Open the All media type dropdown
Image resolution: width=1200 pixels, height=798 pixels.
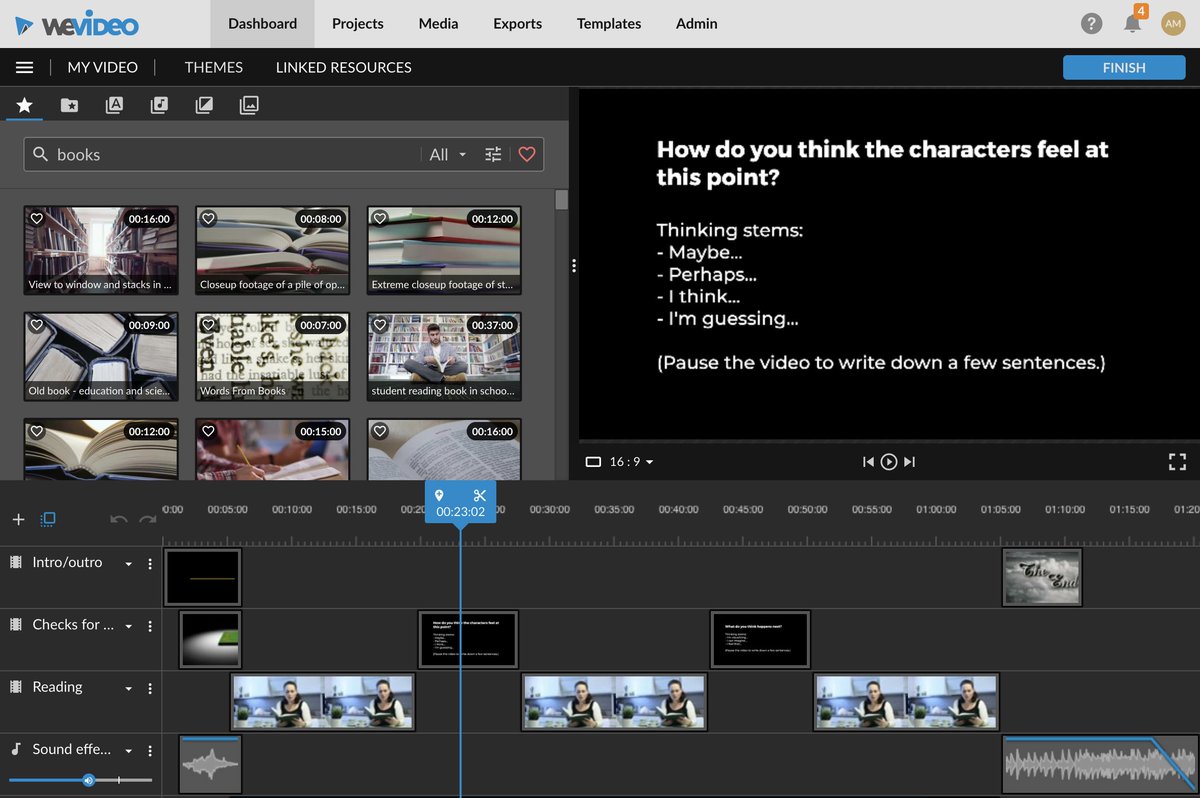pos(448,154)
